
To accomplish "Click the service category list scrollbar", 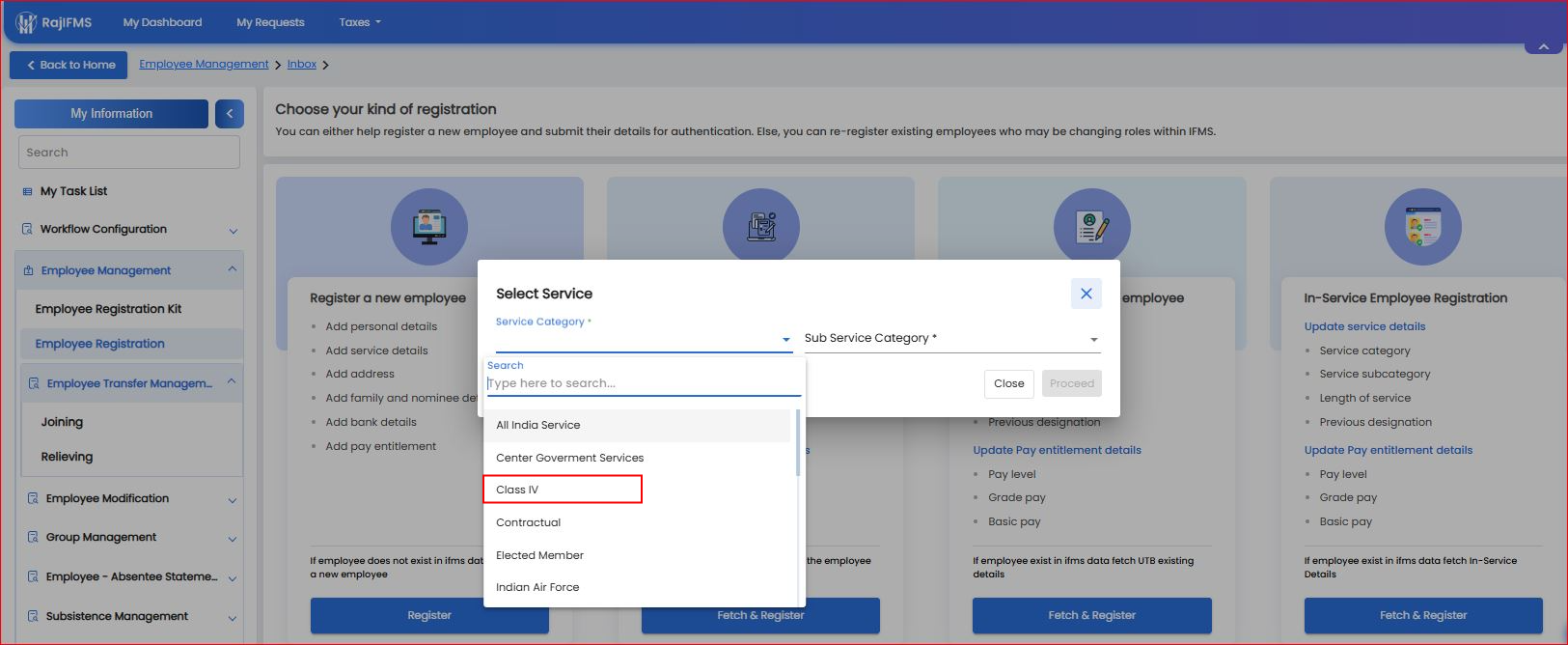I will pos(798,443).
